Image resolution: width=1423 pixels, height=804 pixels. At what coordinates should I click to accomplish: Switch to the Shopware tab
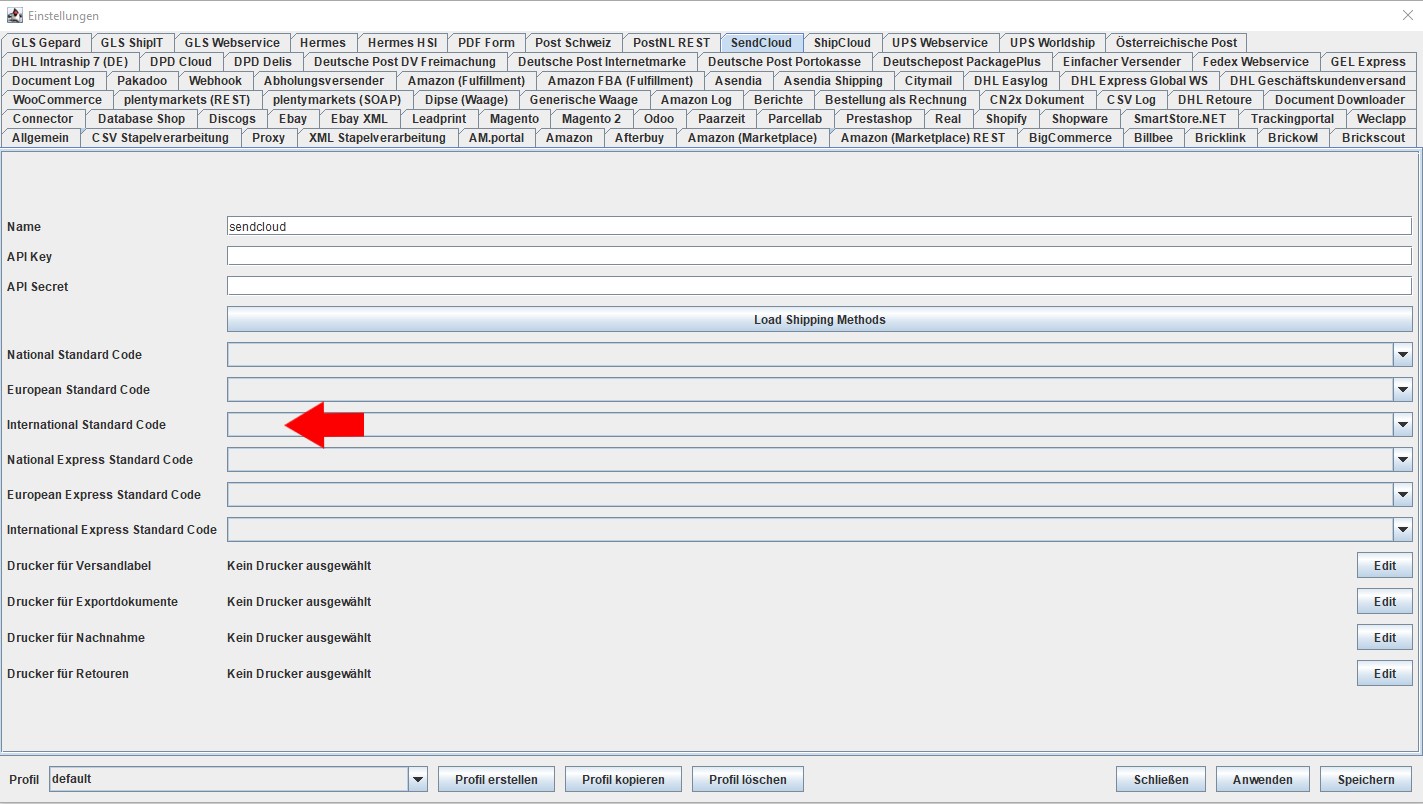(x=1079, y=119)
